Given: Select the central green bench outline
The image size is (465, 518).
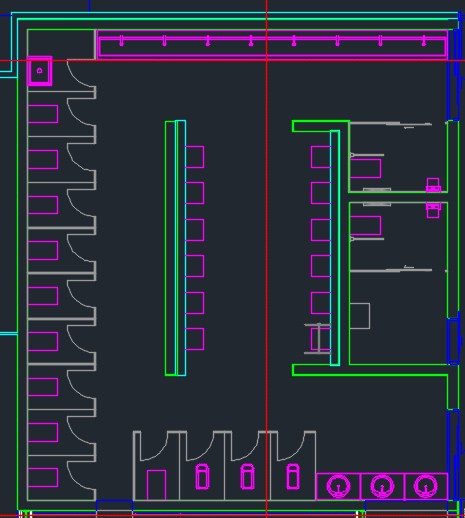Looking at the screenshot, I should [170, 248].
